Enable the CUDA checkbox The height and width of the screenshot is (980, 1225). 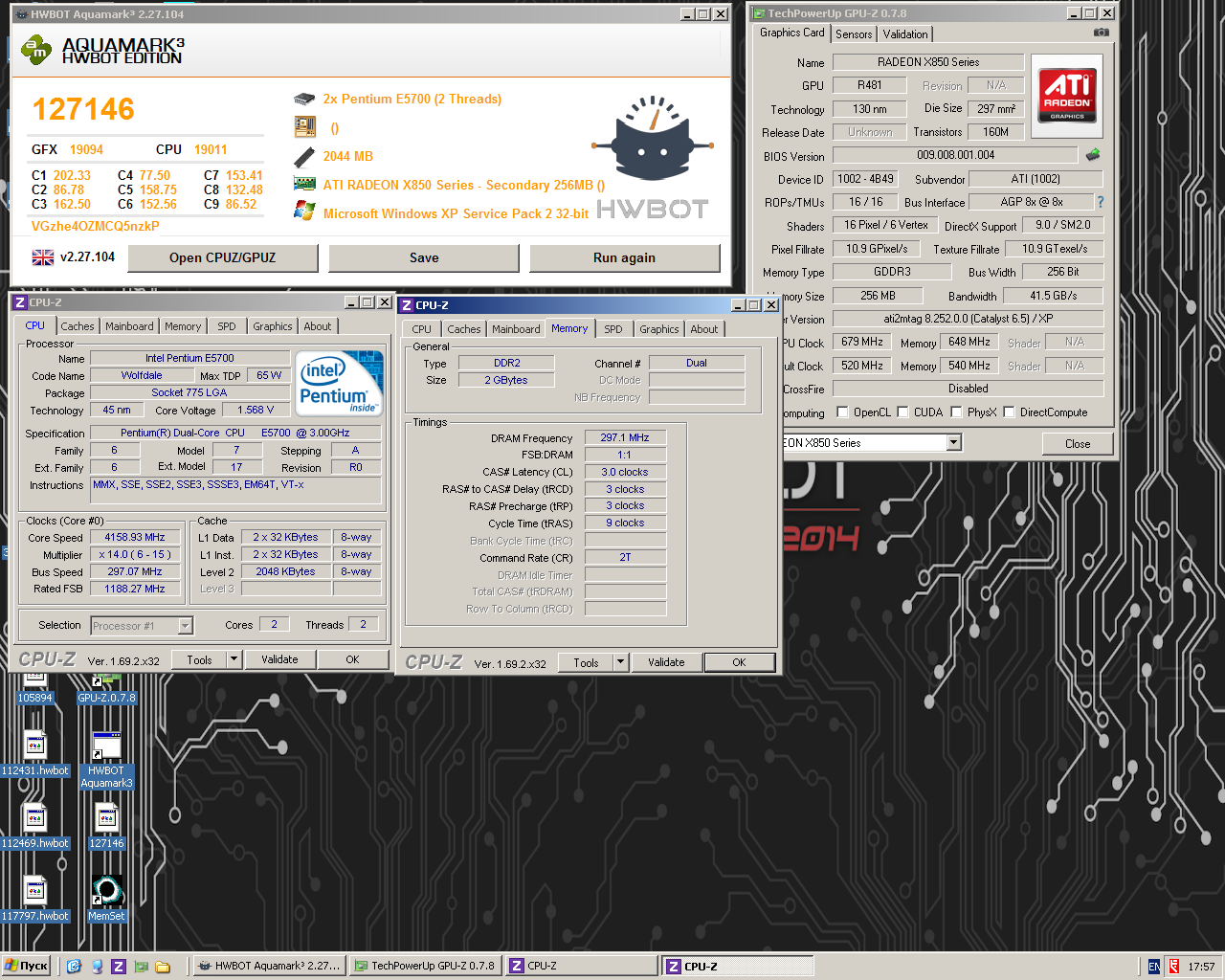902,412
